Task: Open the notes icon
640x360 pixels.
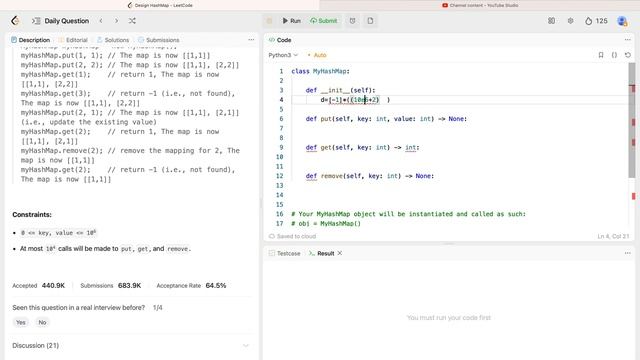Action: click(x=370, y=21)
